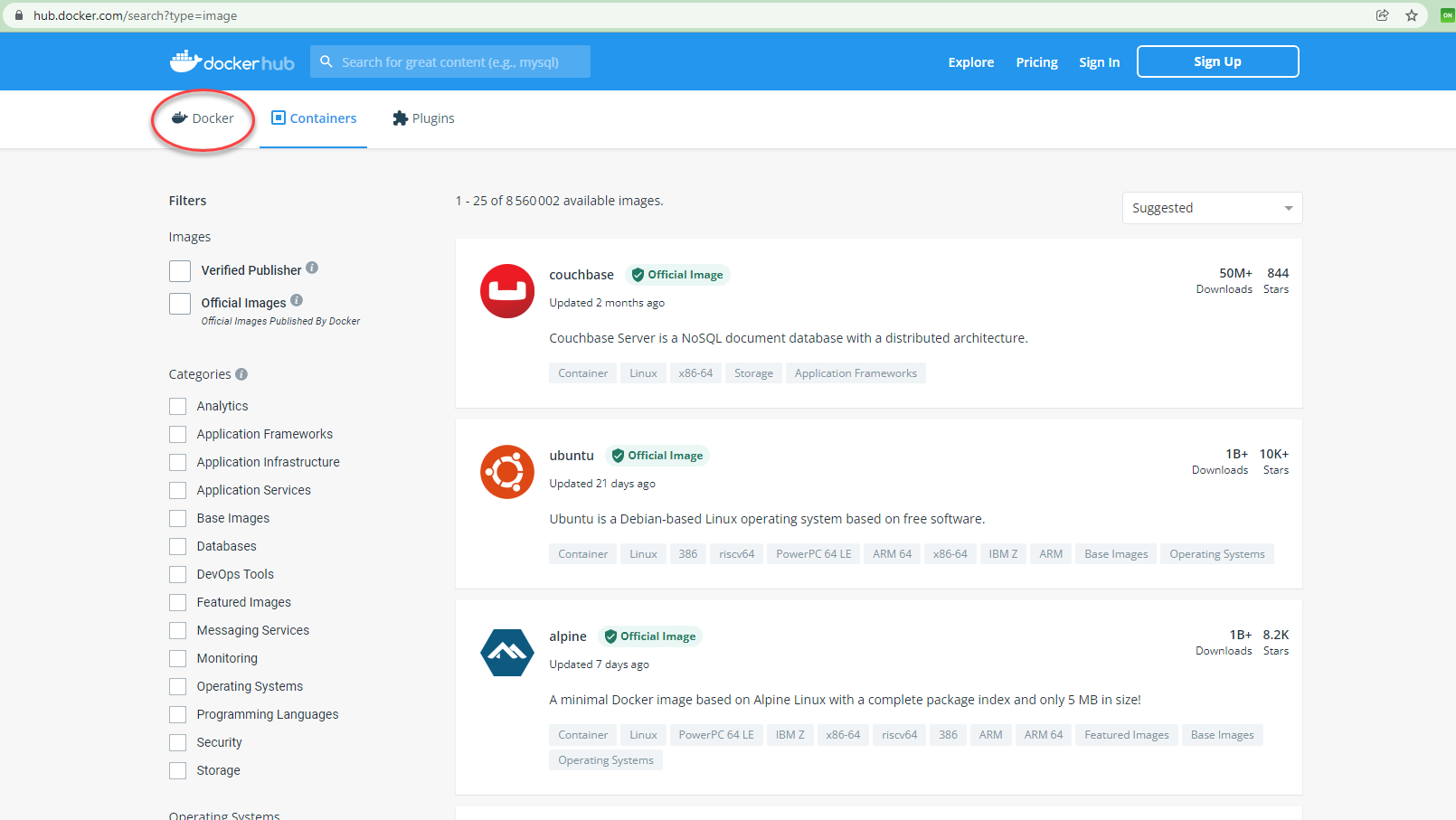This screenshot has width=1456, height=820.
Task: Click the x86-64 tag on couchbase
Action: [x=695, y=373]
